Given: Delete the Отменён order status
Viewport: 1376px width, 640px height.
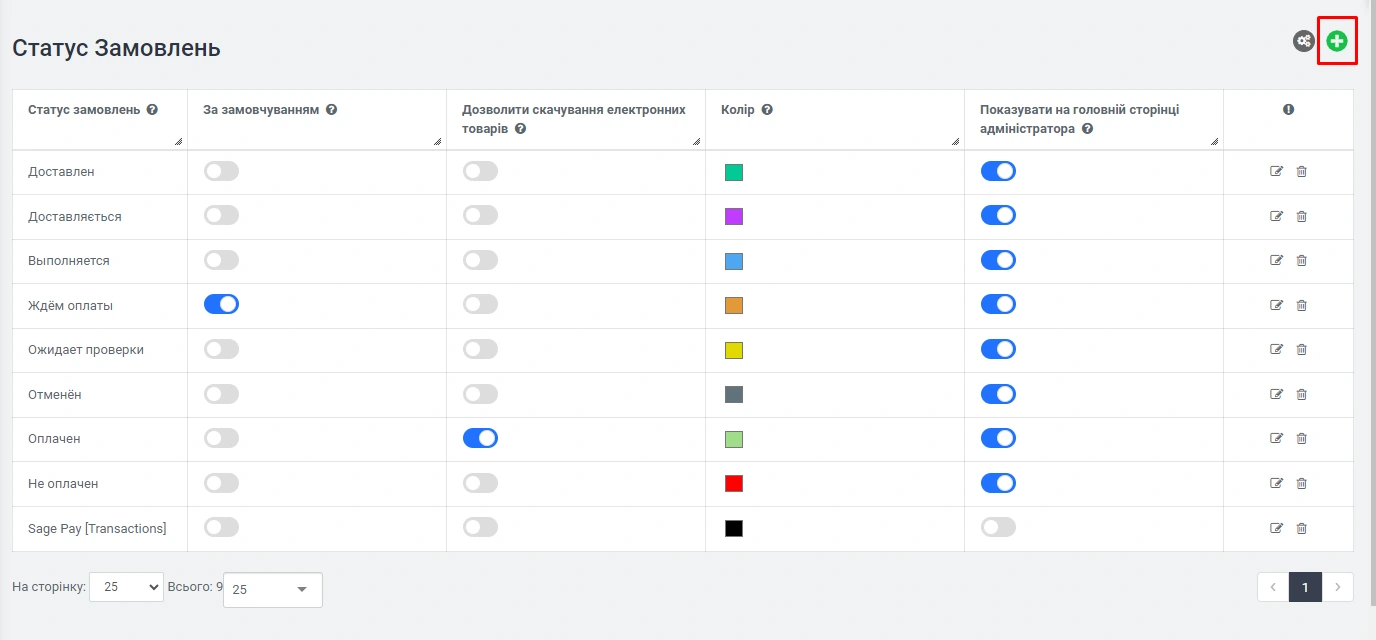Looking at the screenshot, I should 1301,394.
